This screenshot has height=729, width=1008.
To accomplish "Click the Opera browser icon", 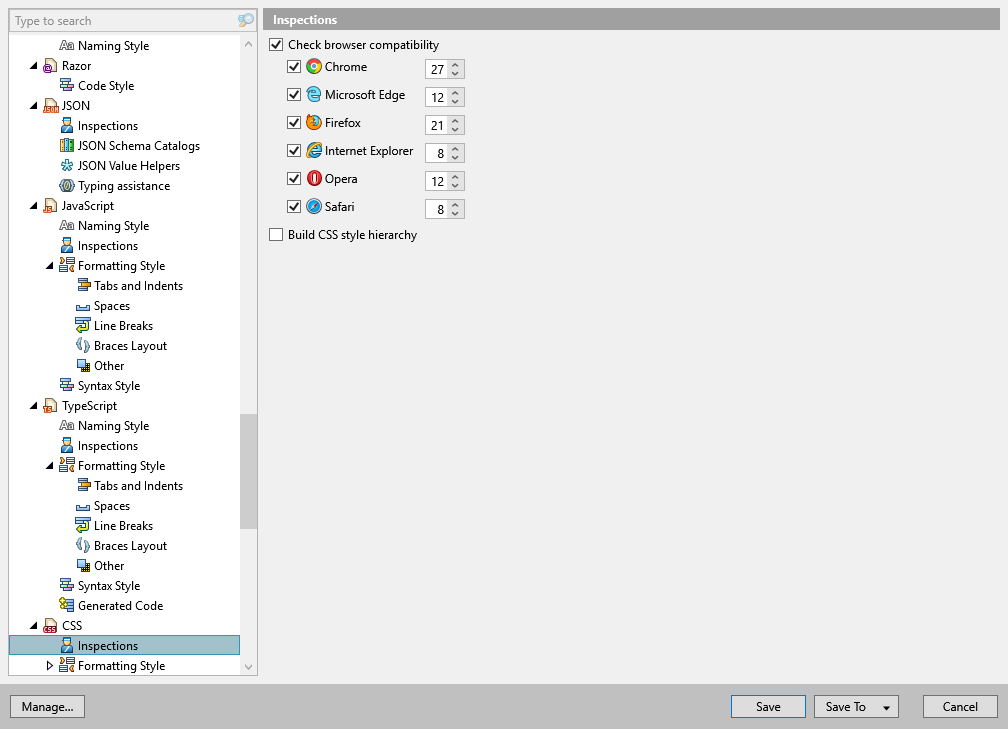I will coord(314,178).
